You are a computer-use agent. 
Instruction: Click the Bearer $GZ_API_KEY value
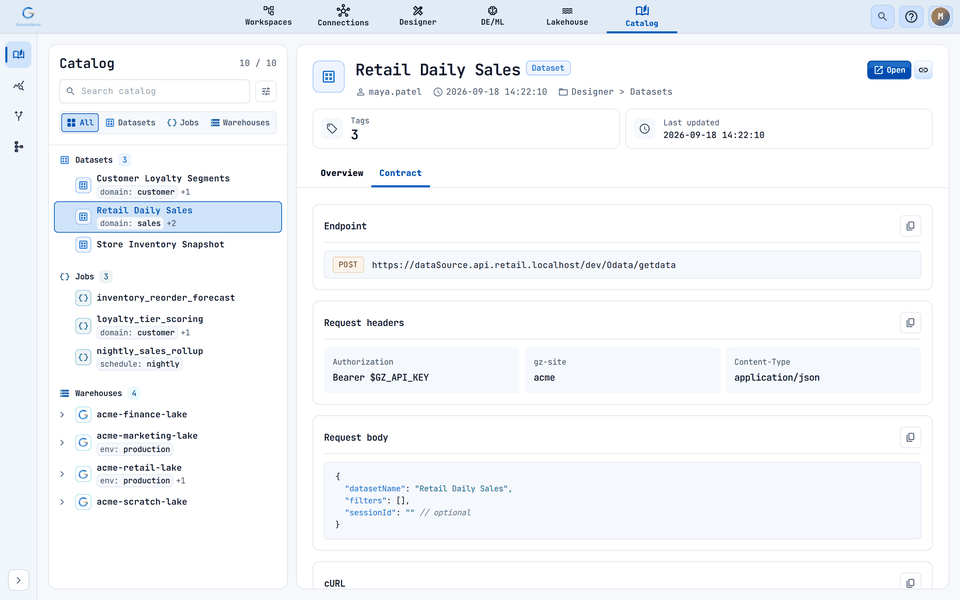pos(380,378)
